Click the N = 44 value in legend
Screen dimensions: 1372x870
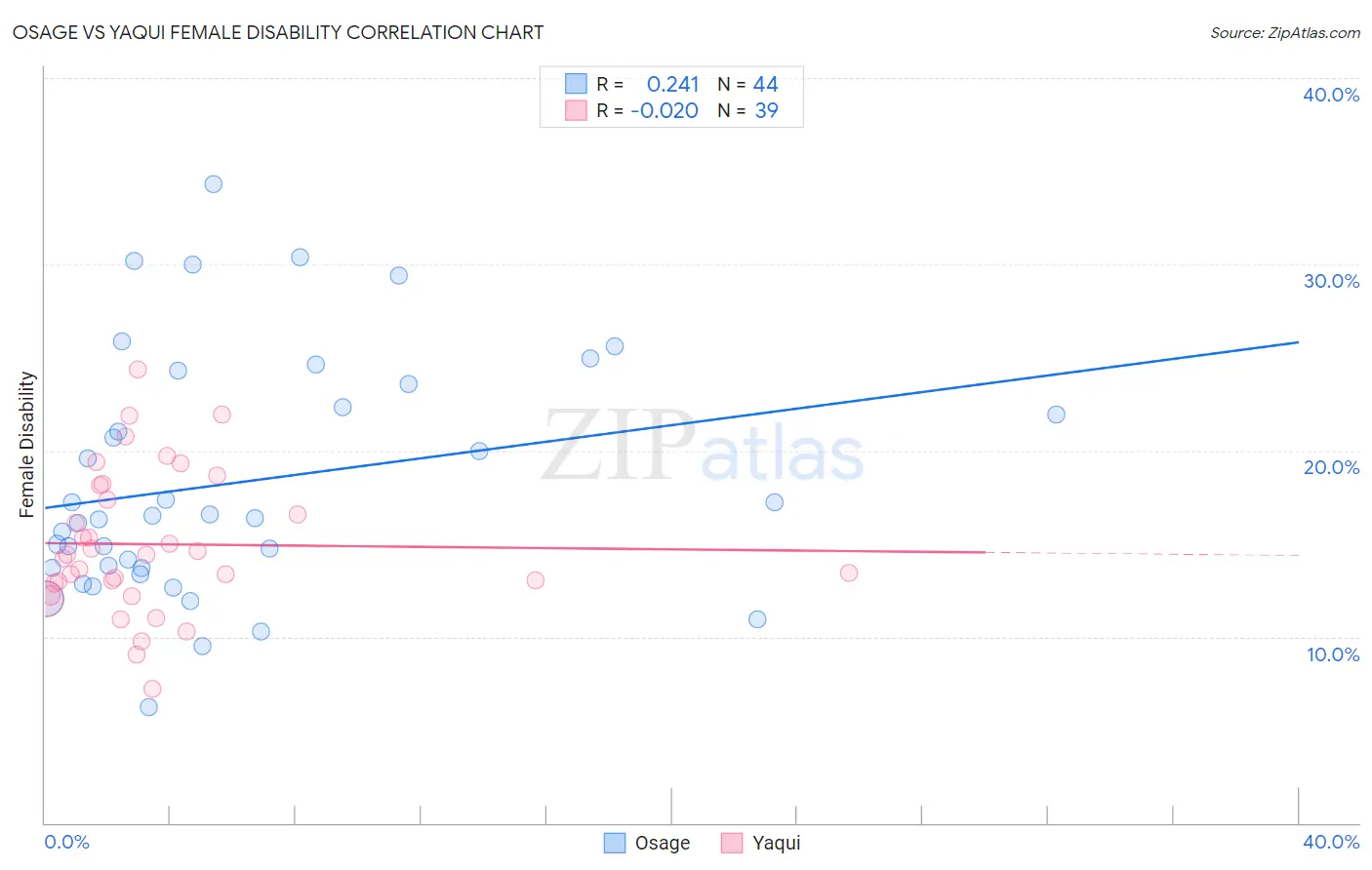pyautogui.click(x=747, y=84)
